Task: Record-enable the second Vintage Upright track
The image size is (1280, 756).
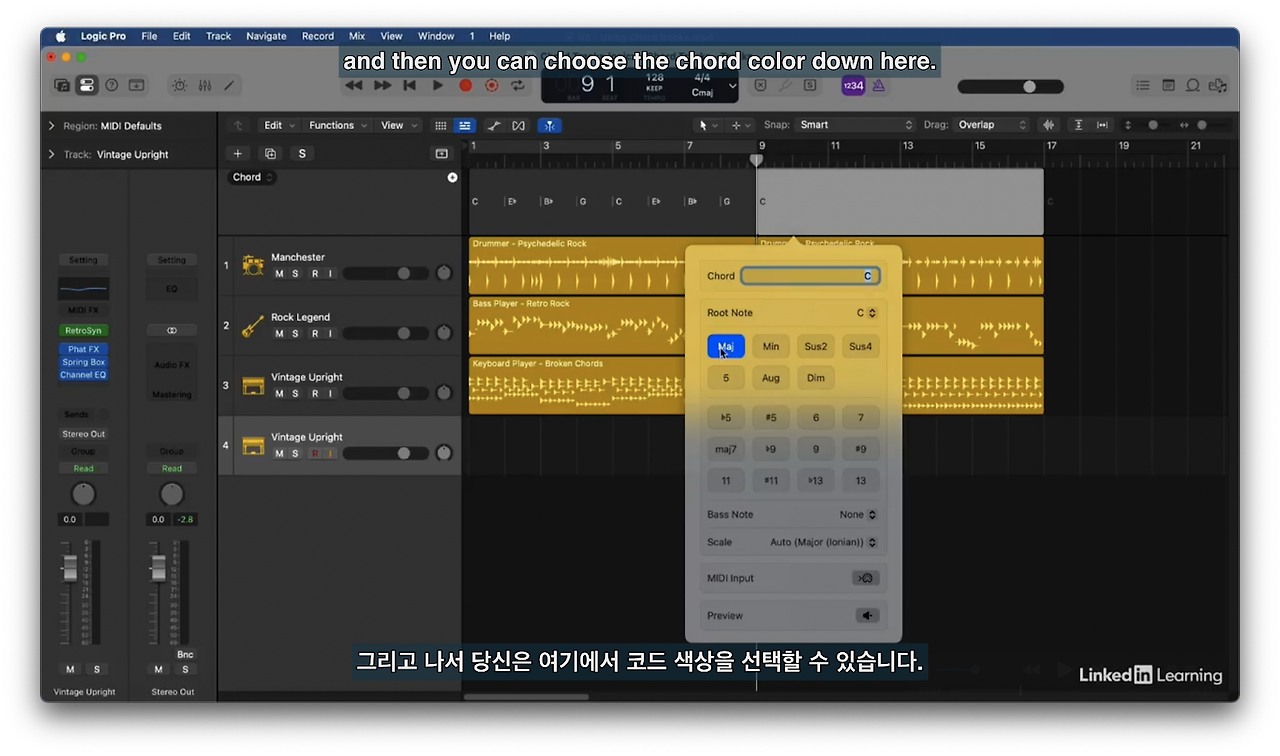Action: tap(314, 453)
